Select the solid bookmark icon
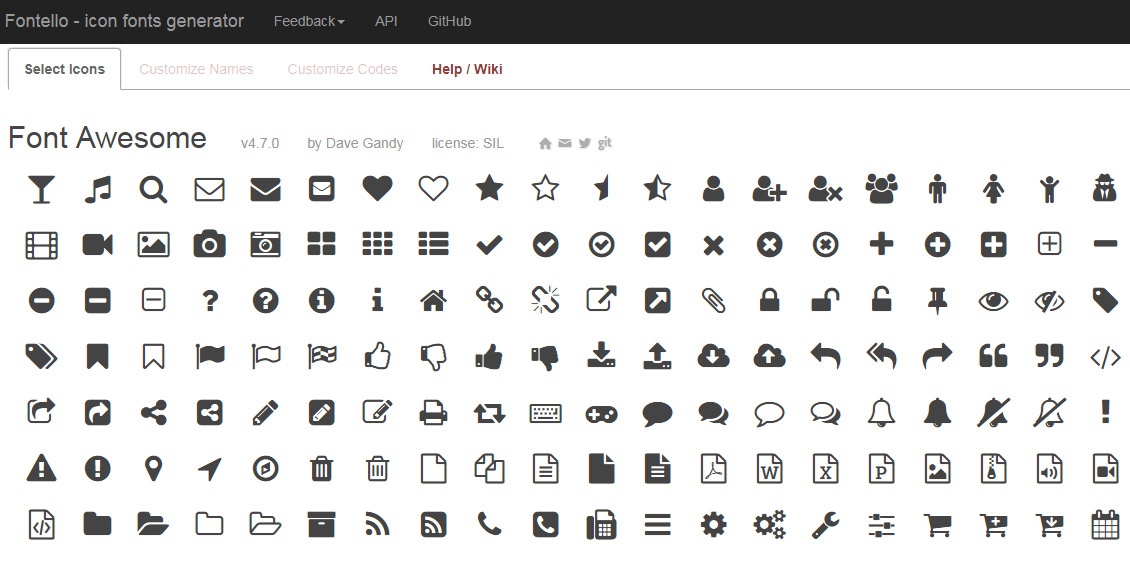1130x561 pixels. pos(97,356)
